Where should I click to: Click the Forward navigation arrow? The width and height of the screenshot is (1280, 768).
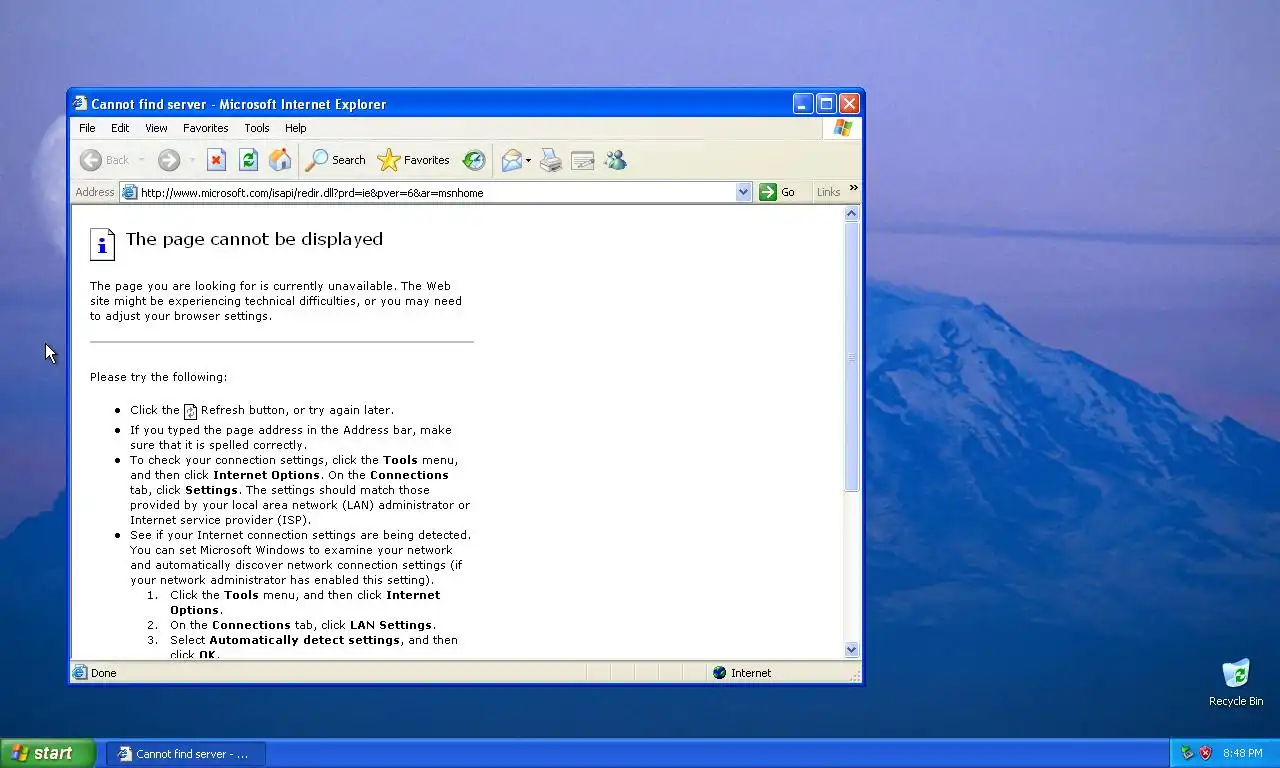click(169, 160)
